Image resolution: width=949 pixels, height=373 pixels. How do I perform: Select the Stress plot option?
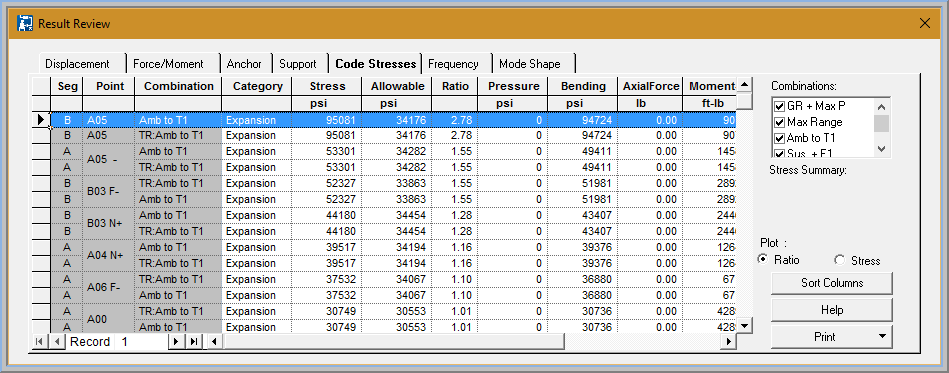pyautogui.click(x=839, y=260)
